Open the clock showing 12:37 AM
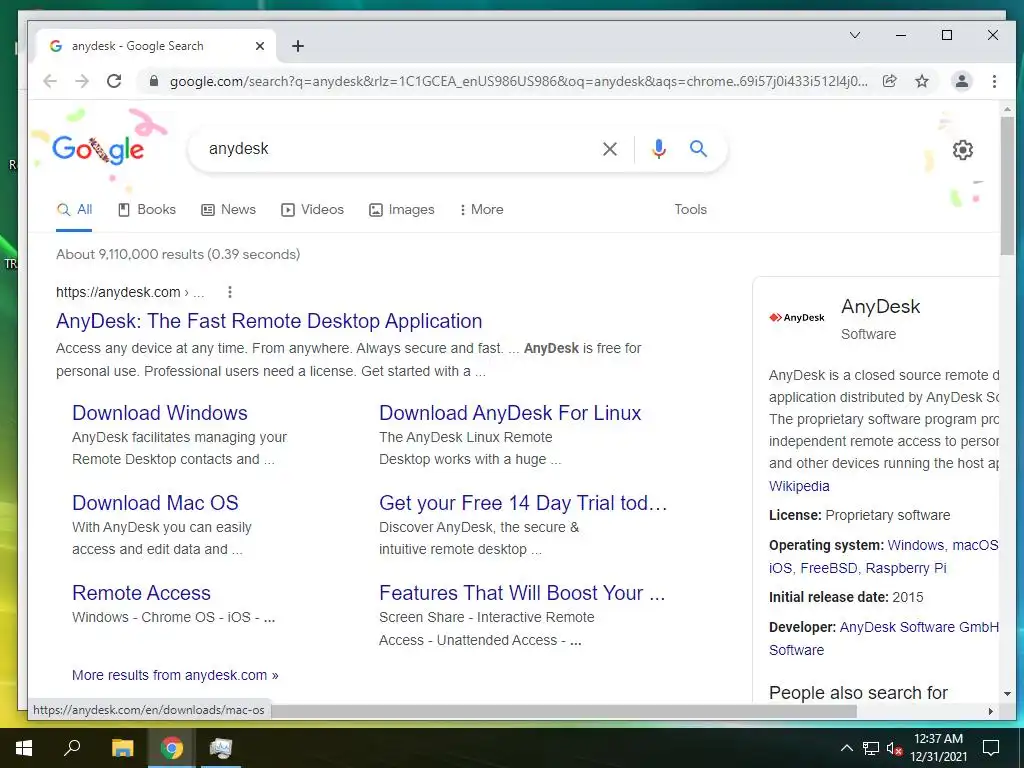The width and height of the screenshot is (1024, 768). 938,748
